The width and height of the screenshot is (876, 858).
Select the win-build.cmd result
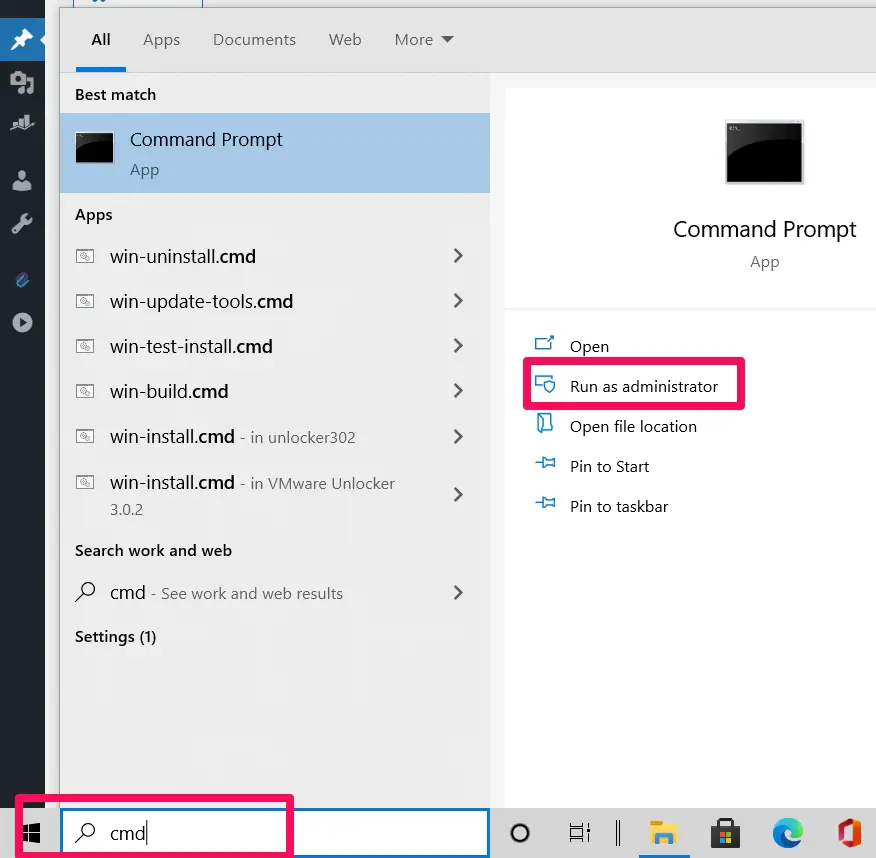pos(275,391)
